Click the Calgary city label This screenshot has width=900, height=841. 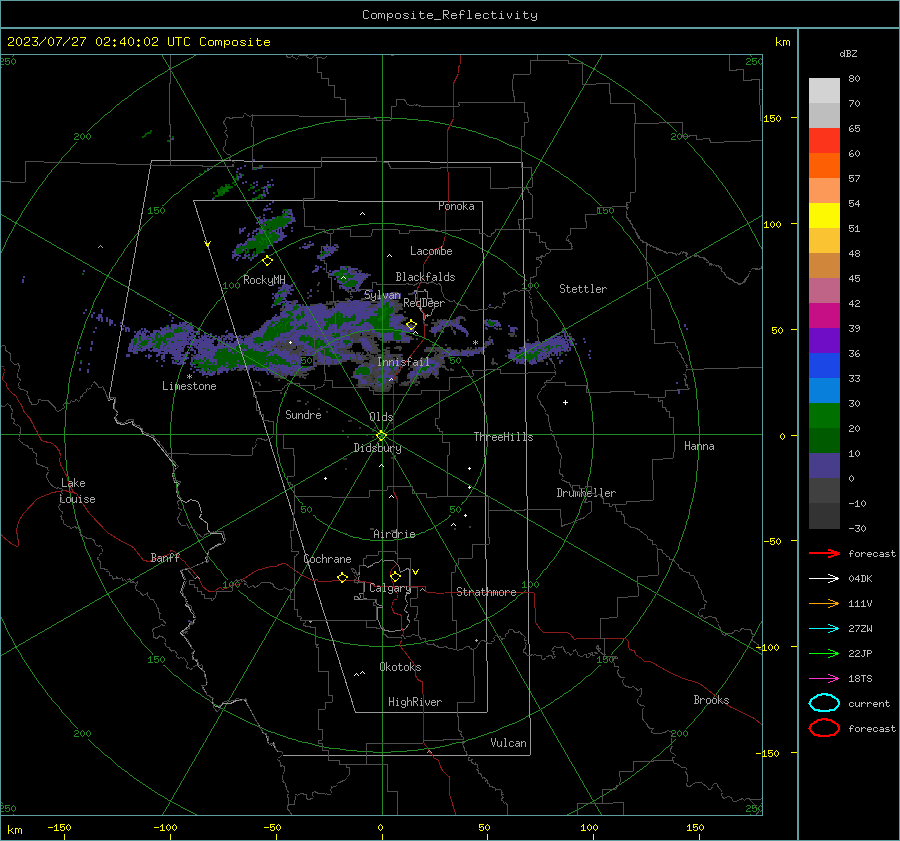pyautogui.click(x=390, y=588)
